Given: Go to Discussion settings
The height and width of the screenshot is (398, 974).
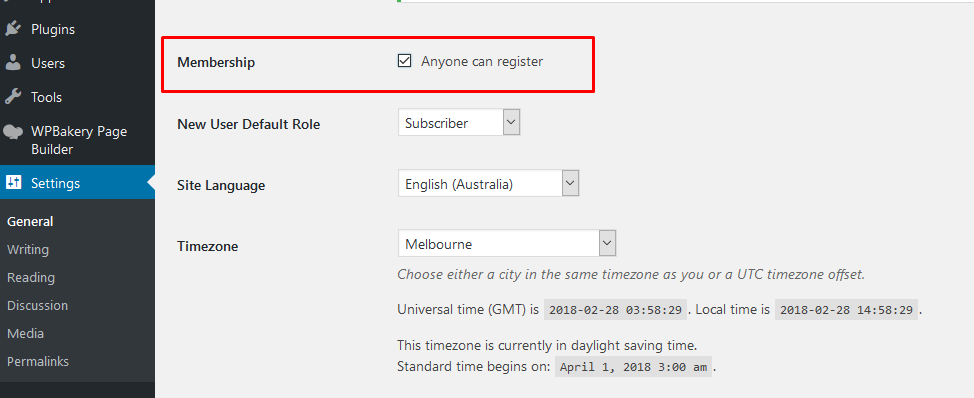Looking at the screenshot, I should point(37,305).
